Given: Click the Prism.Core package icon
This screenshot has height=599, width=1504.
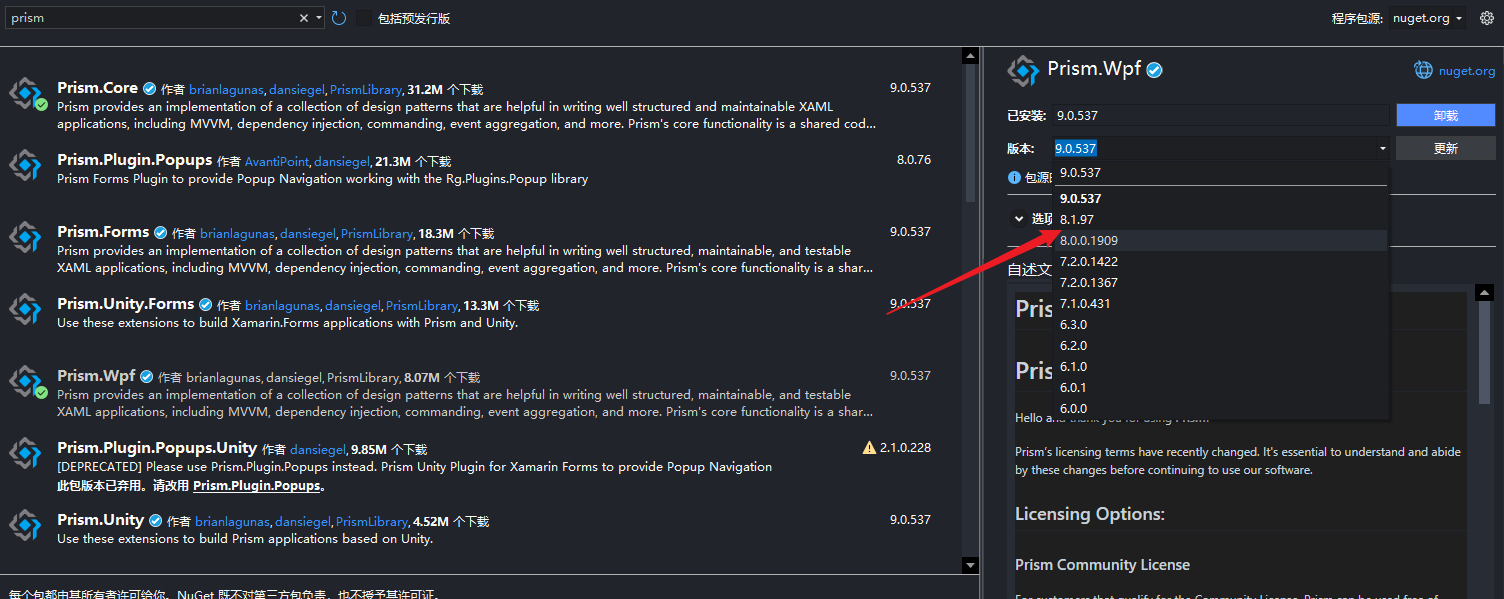Looking at the screenshot, I should (25, 94).
